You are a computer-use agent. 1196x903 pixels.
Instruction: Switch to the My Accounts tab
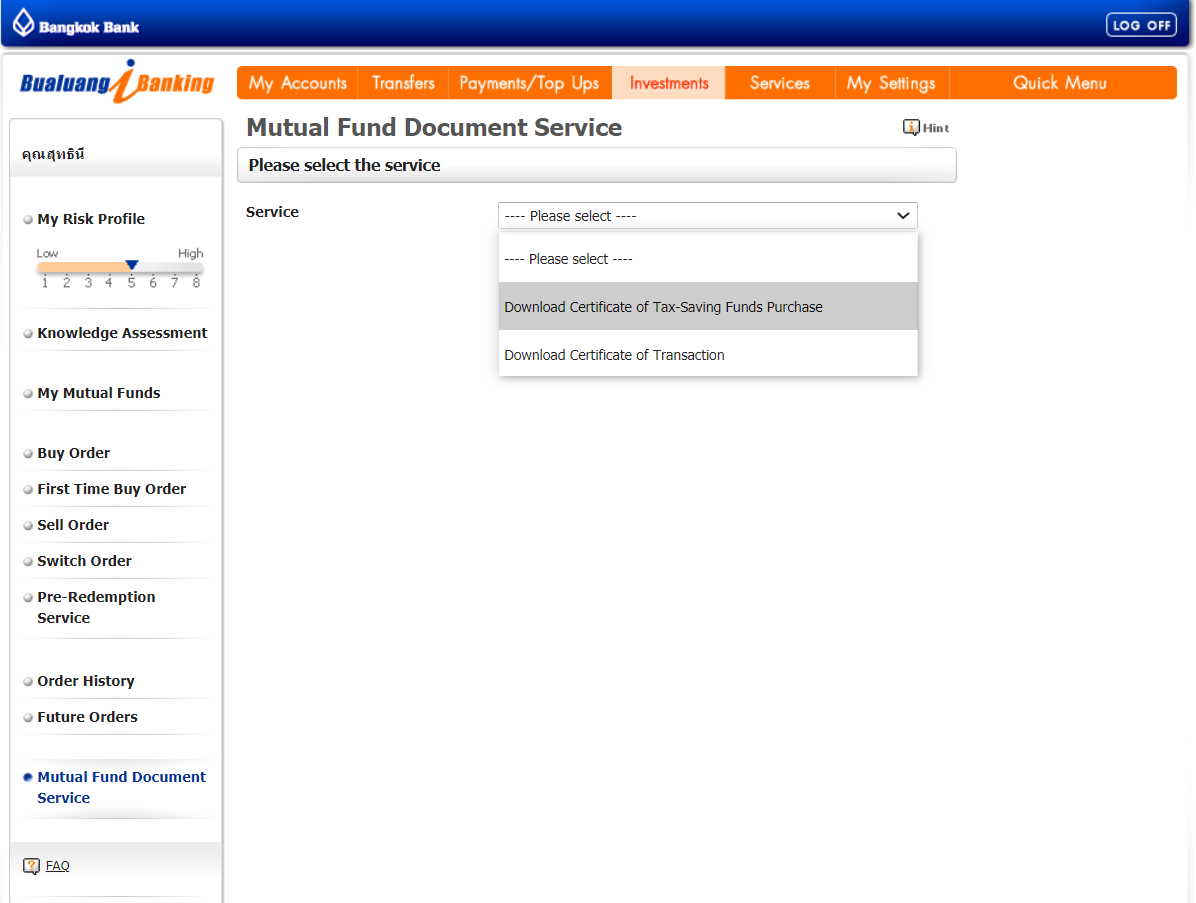tap(297, 82)
